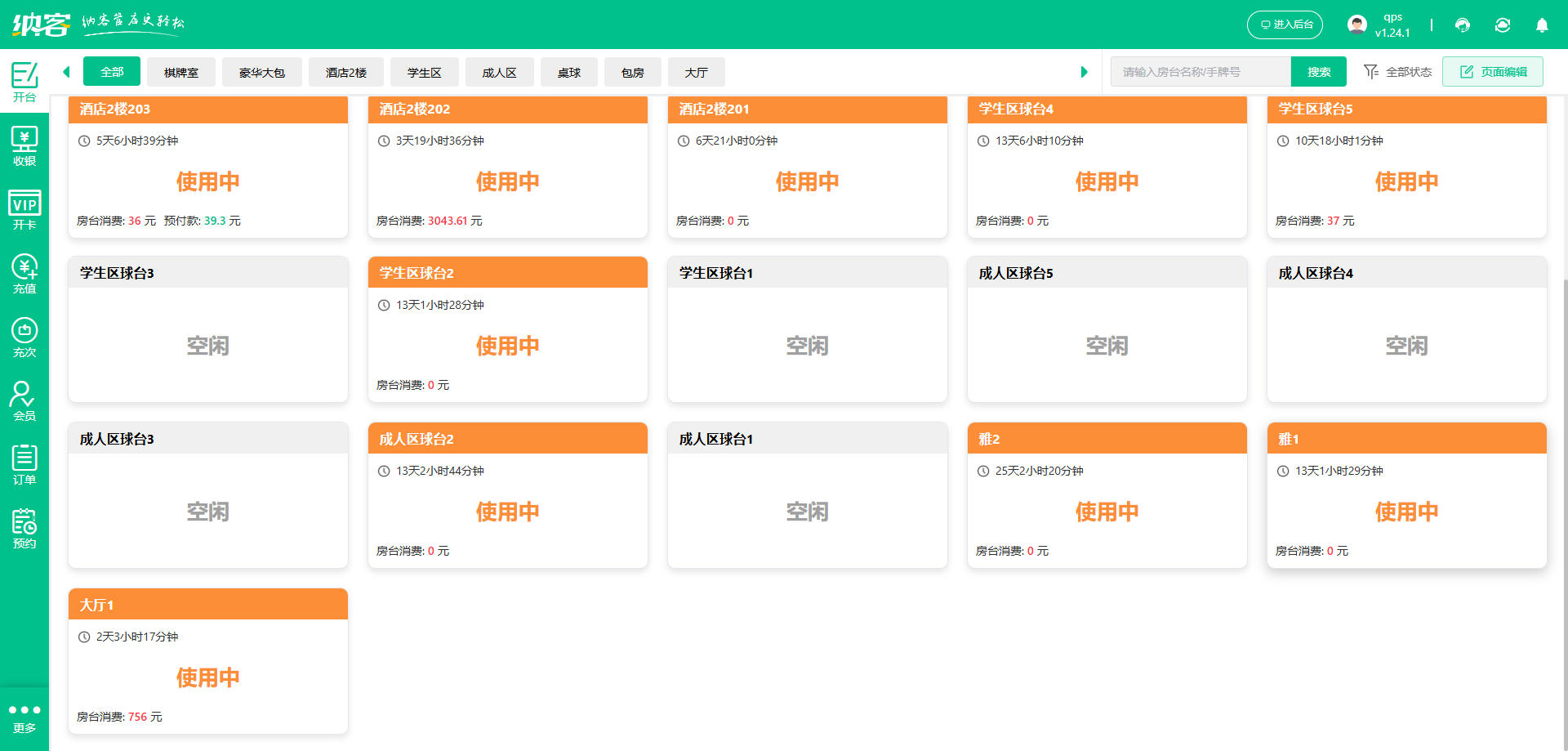Switch to the 棋牌室 category tab
Screen dimensions: 1568x751
pos(181,72)
